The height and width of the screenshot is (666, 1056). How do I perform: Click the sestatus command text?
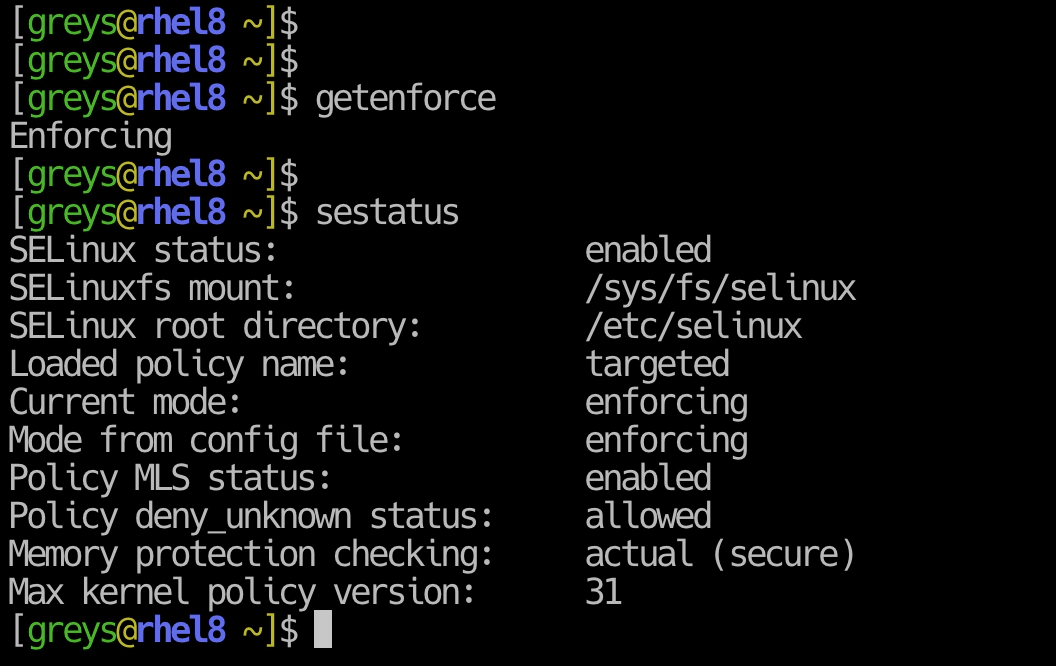(x=387, y=213)
